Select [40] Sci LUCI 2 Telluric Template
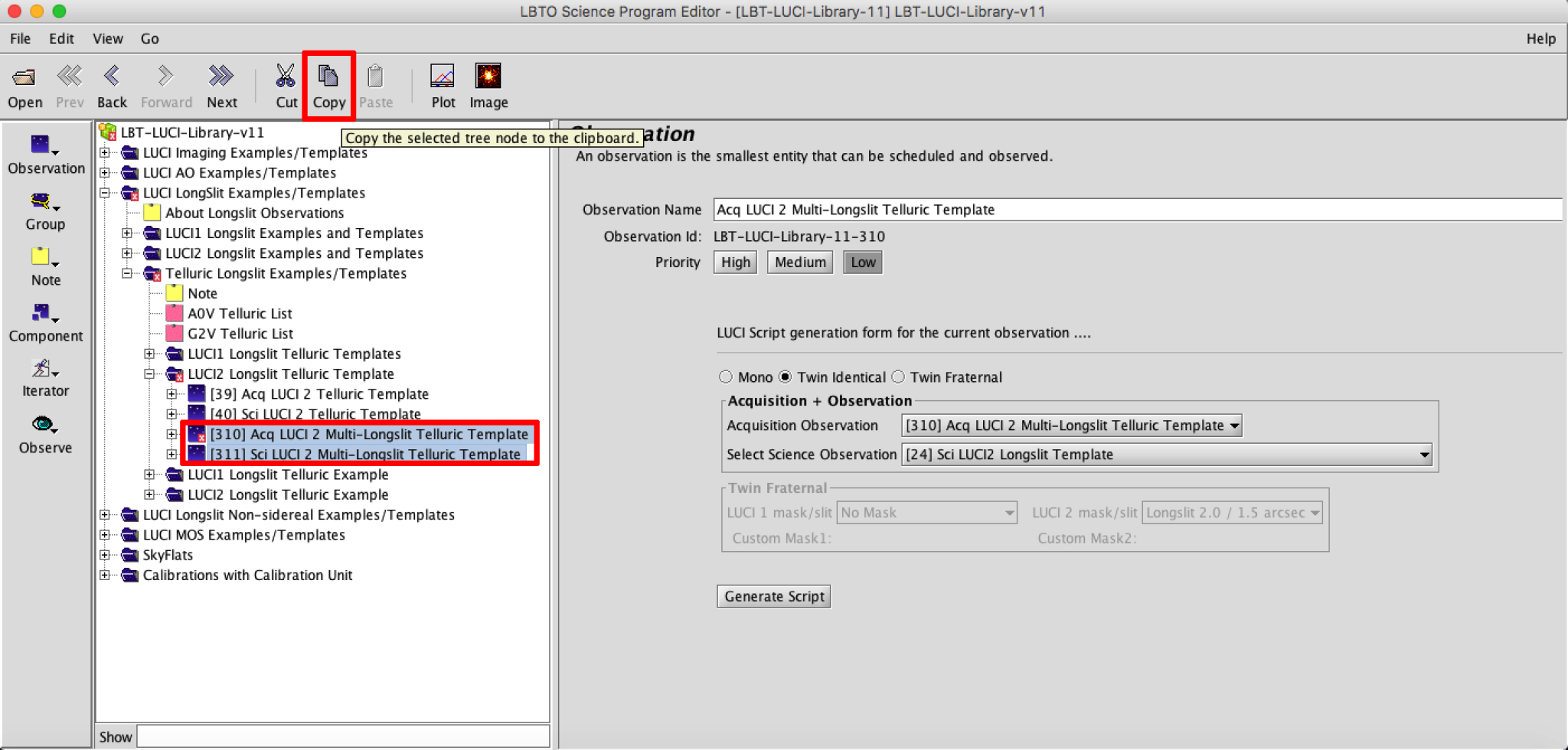Screen dimensions: 1568x750 pyautogui.click(x=315, y=414)
